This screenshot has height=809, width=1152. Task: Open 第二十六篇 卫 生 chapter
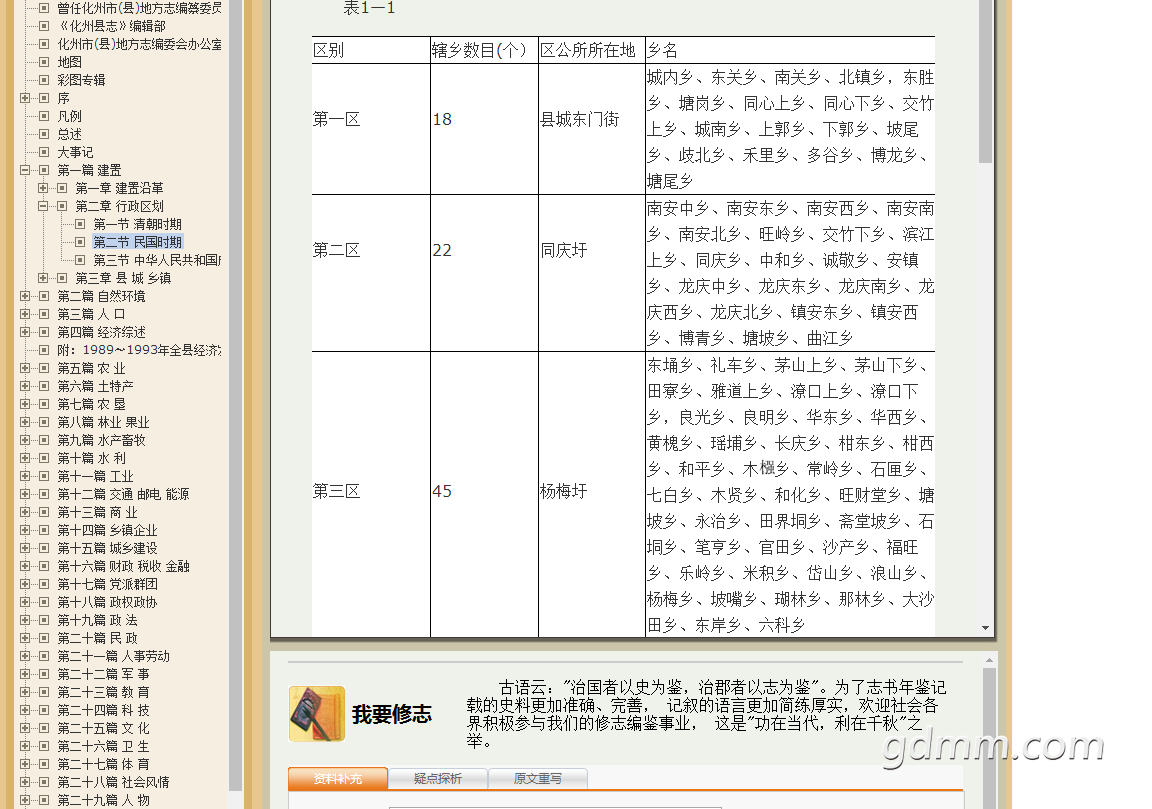[104, 746]
